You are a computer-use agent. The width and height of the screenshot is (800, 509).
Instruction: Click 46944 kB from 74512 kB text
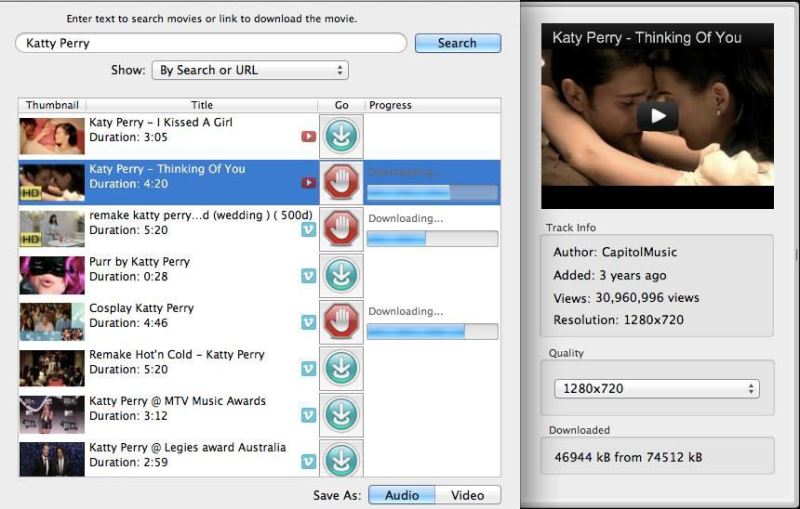coord(629,457)
